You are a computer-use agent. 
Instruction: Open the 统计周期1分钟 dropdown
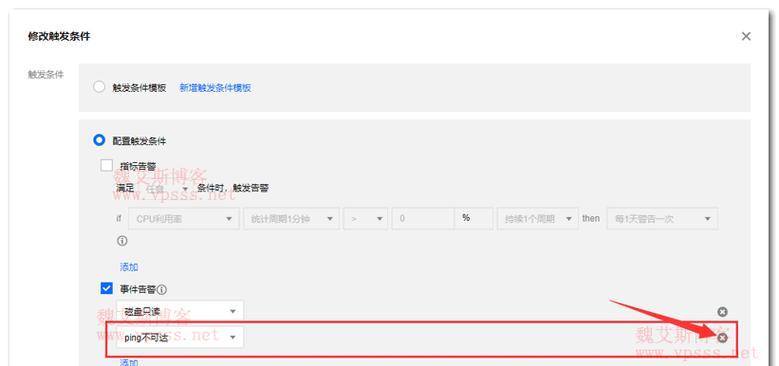pyautogui.click(x=291, y=219)
